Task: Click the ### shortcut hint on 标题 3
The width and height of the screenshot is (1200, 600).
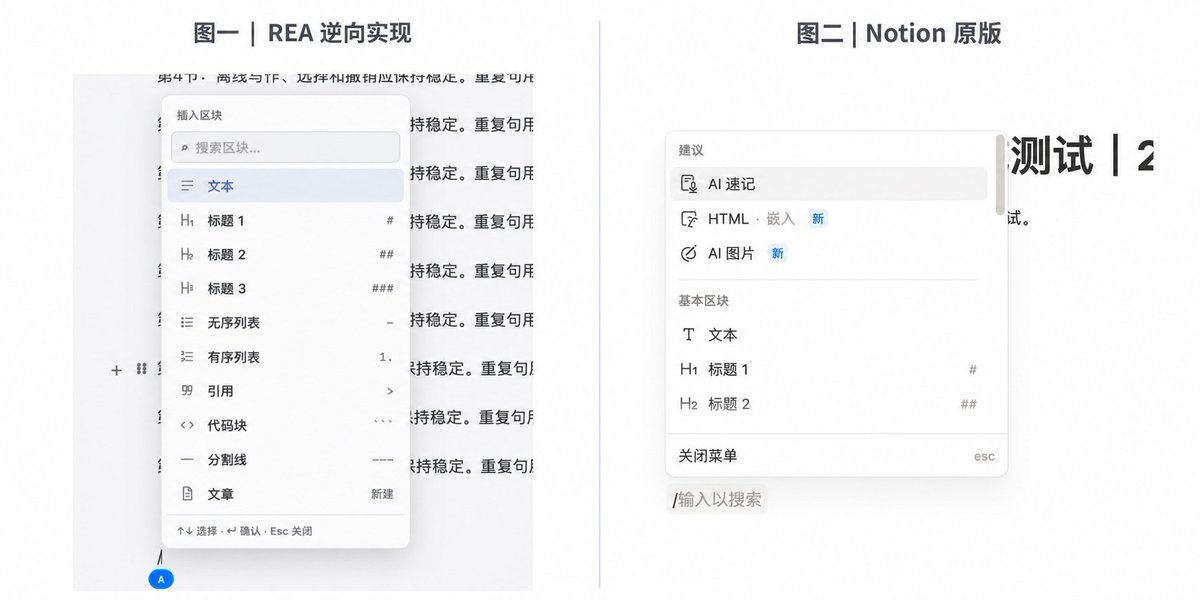Action: point(383,288)
